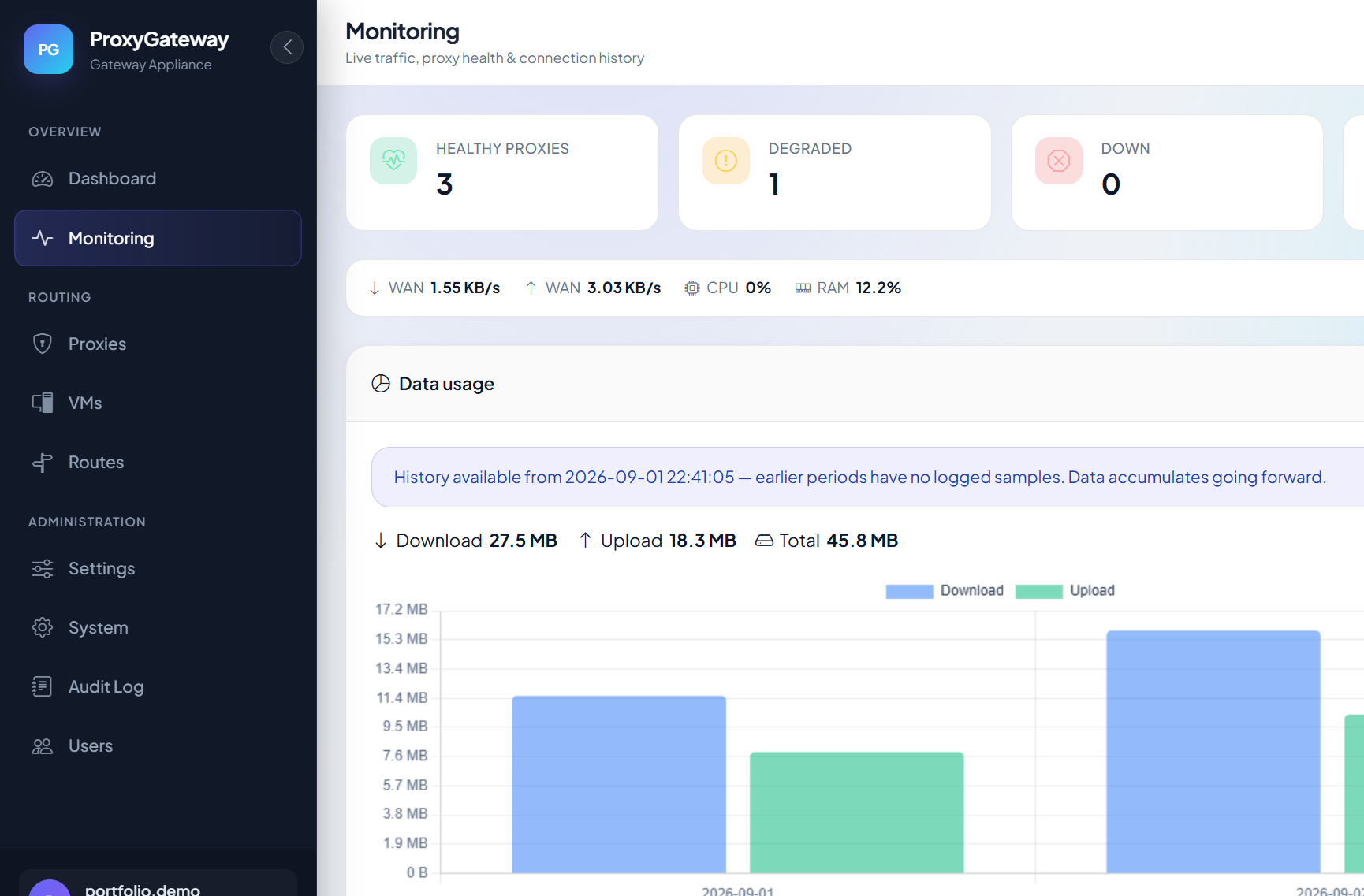Click the Data usage heading
1364x896 pixels.
pyautogui.click(x=446, y=384)
